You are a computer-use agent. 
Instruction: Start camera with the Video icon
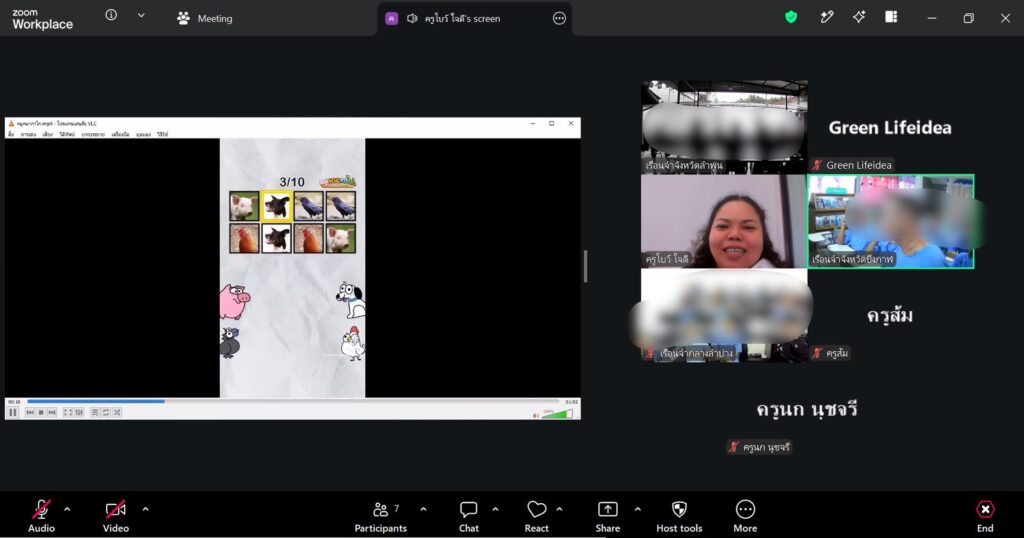116,509
